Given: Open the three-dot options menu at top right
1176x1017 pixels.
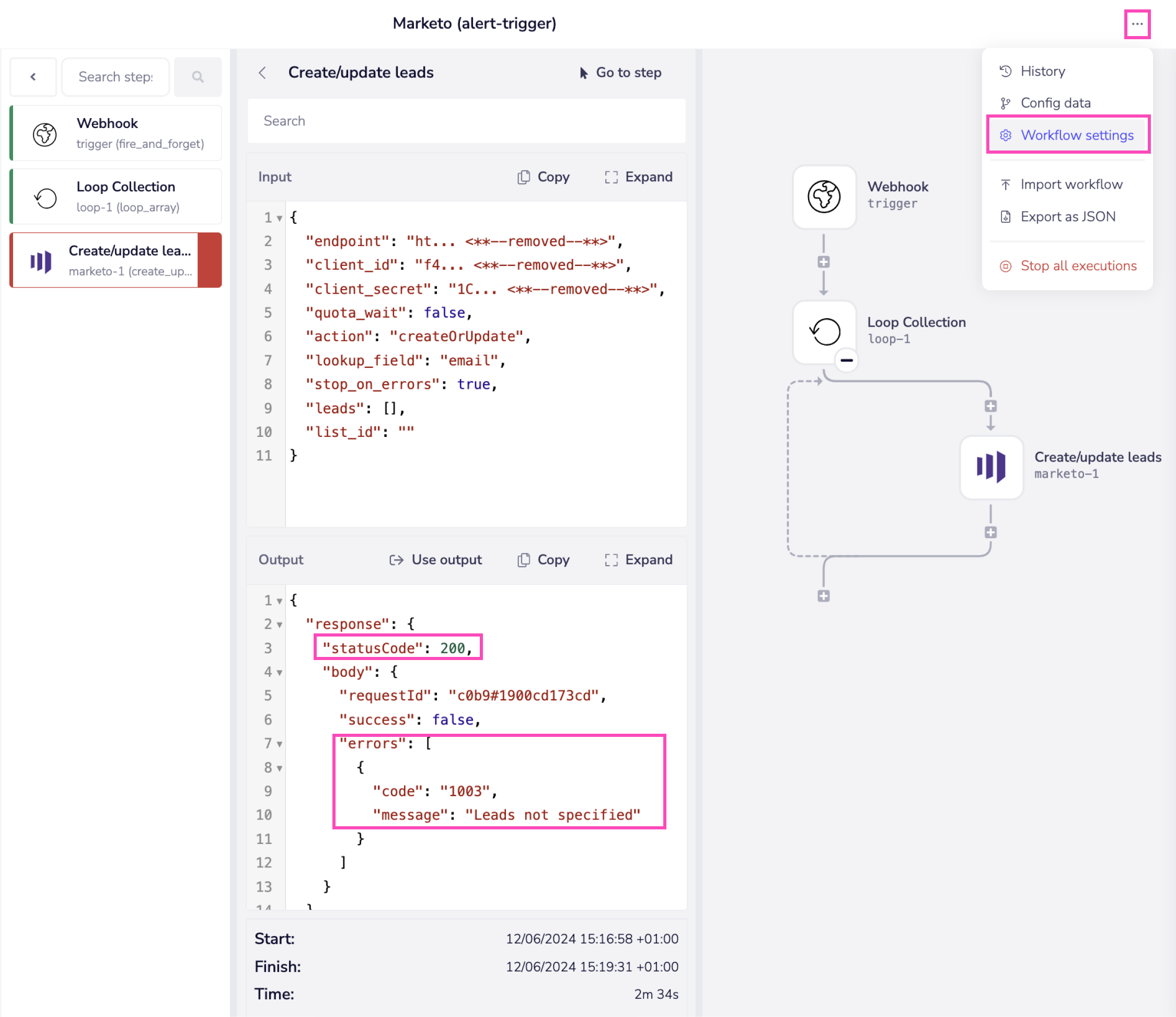Looking at the screenshot, I should [x=1137, y=24].
